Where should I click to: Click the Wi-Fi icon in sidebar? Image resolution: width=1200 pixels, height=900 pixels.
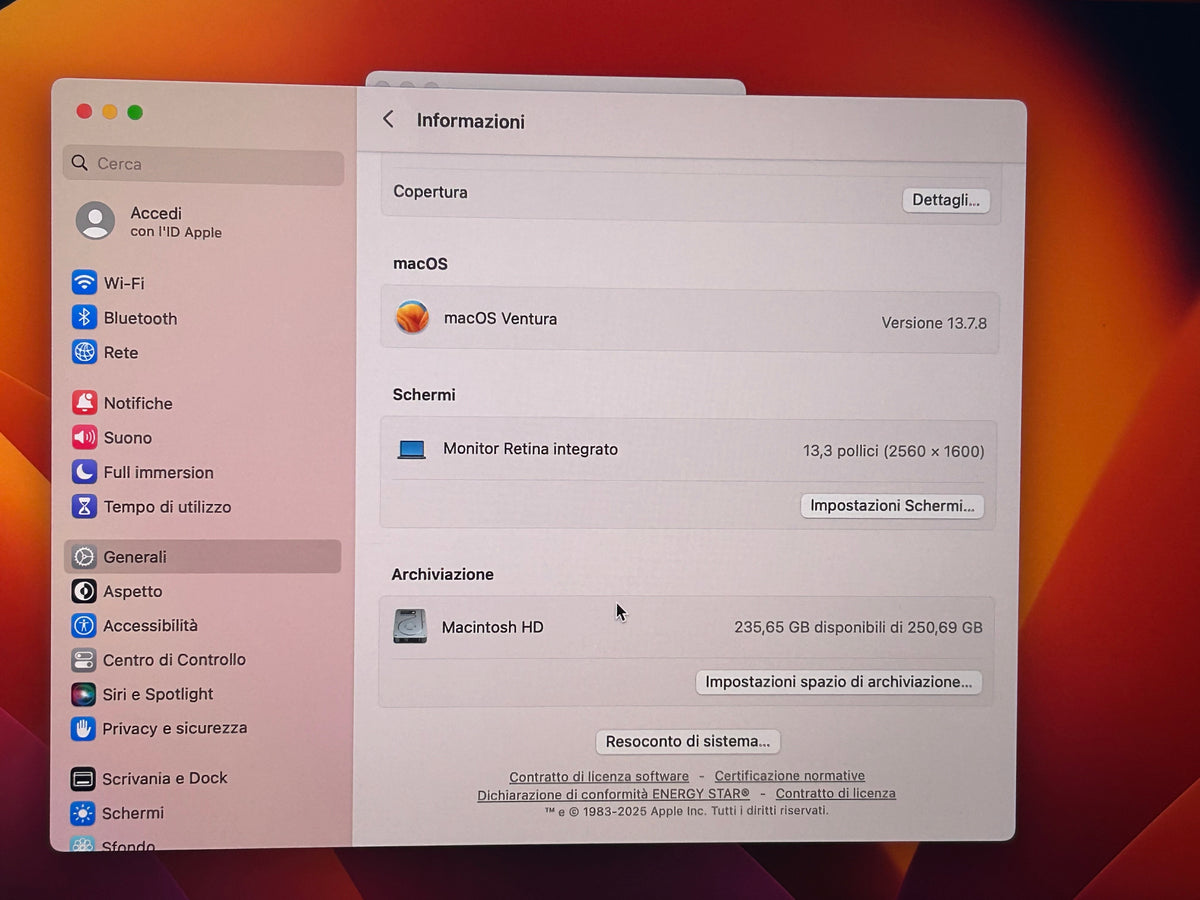[x=84, y=283]
